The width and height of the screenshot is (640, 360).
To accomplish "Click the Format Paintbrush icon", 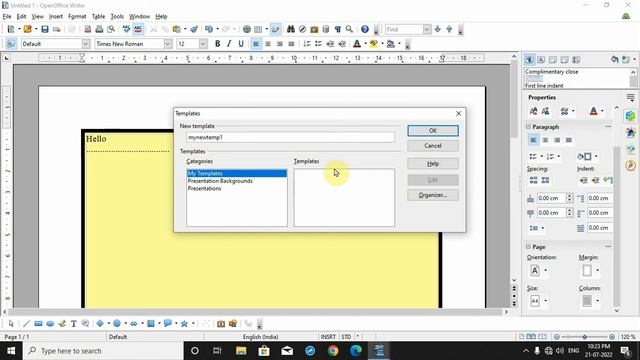I will (194, 29).
